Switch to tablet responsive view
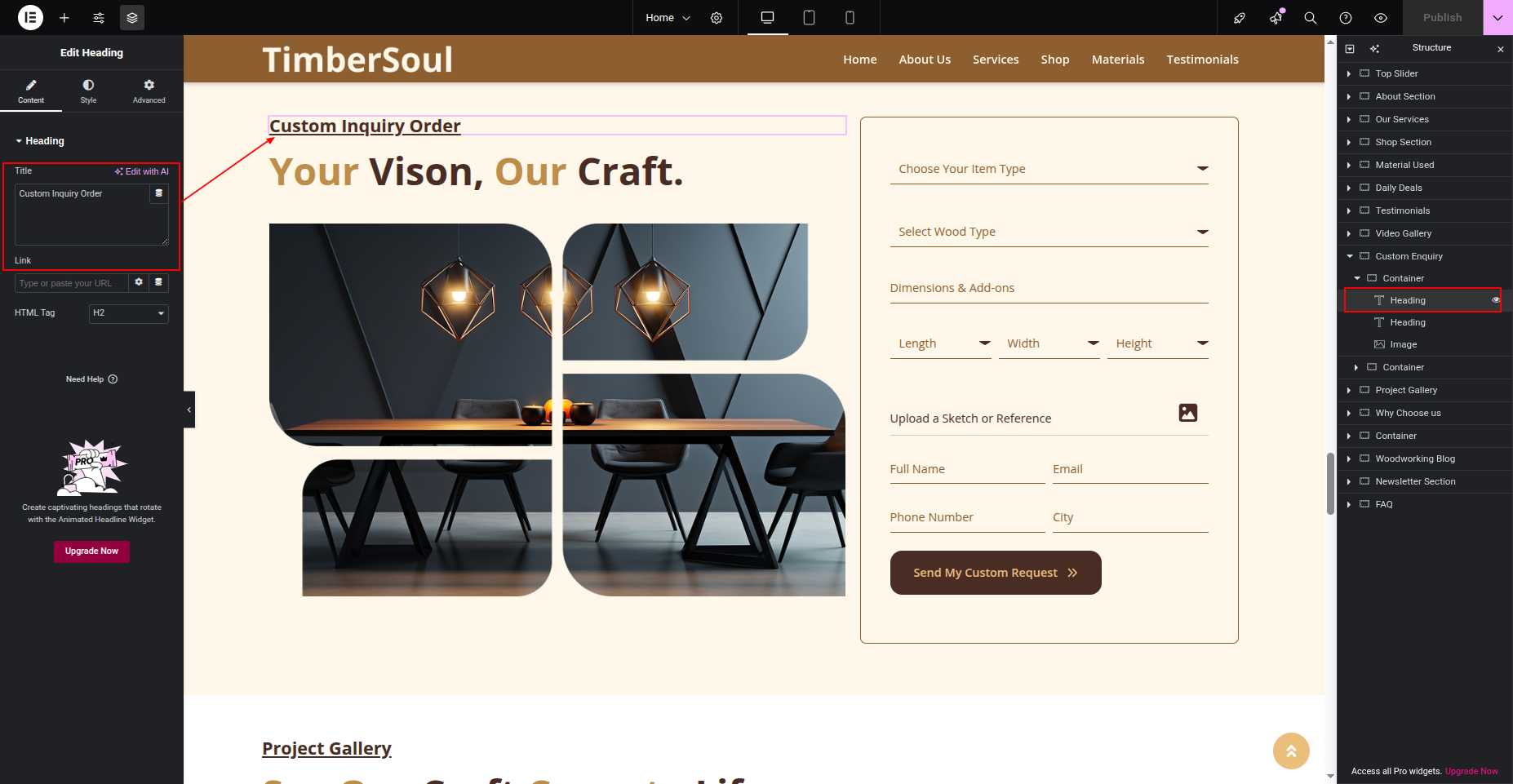 point(809,18)
